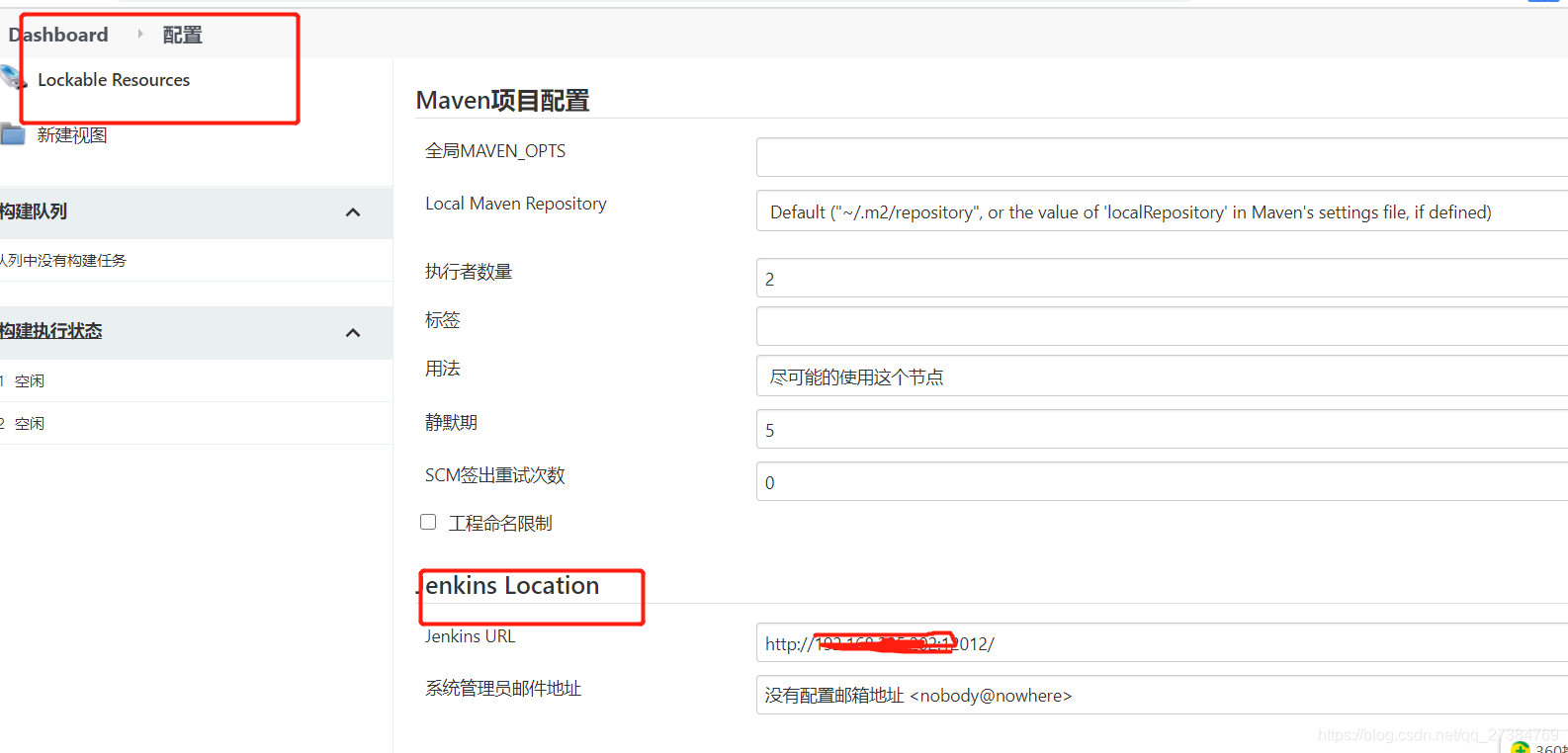Open 新建视图 sidebar link
The image size is (1568, 753).
[x=72, y=135]
